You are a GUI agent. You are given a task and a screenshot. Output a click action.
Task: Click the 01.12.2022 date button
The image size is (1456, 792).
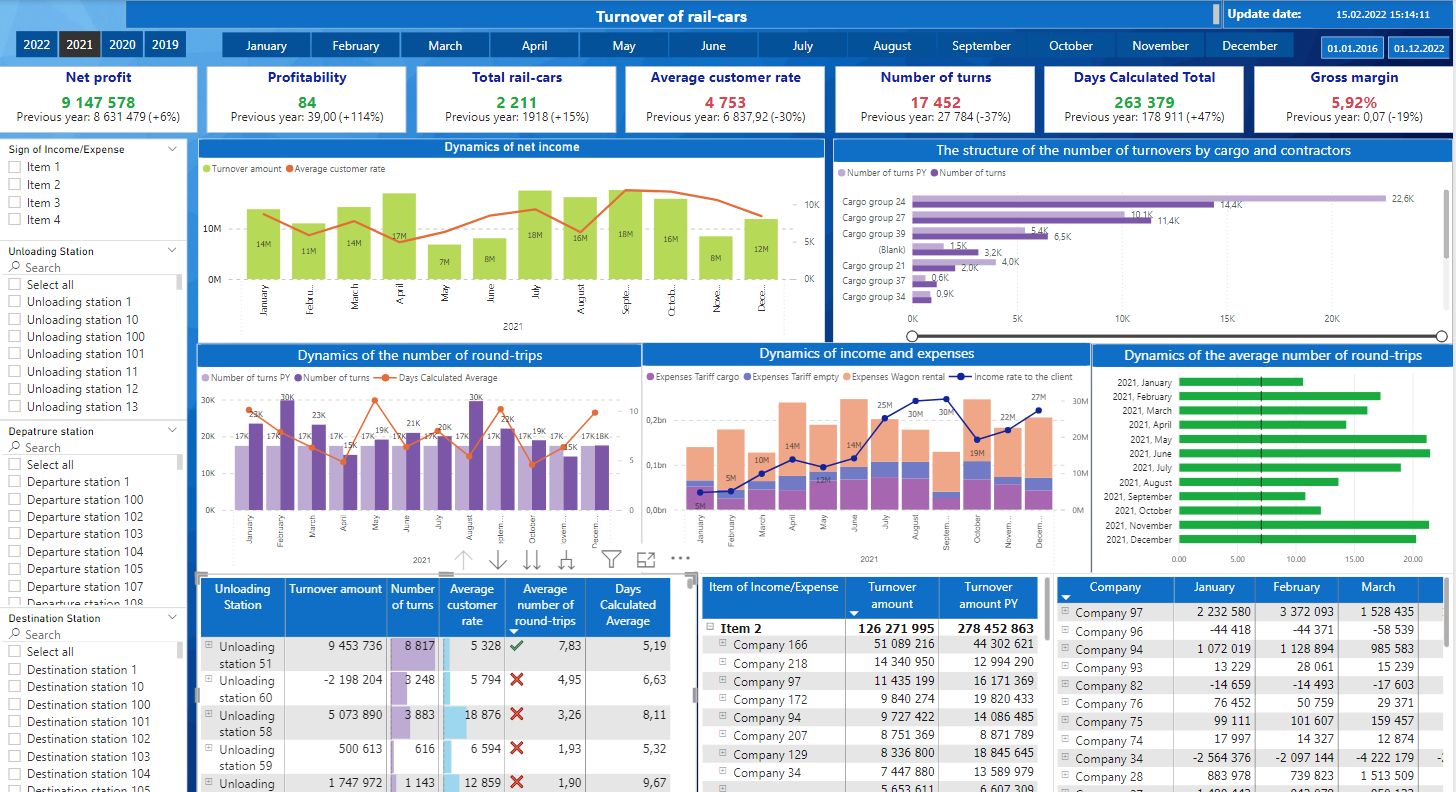(x=1417, y=47)
